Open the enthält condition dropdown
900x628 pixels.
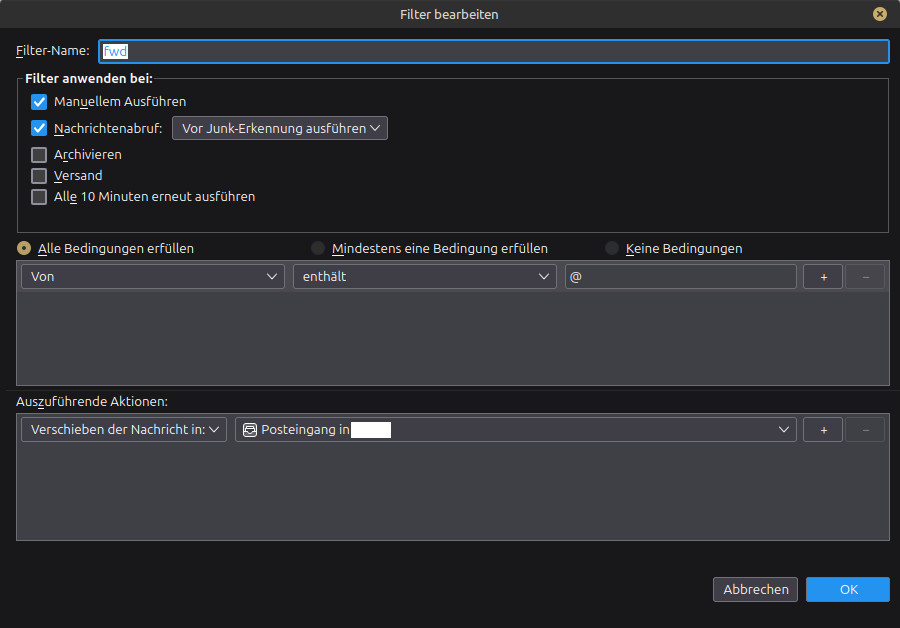point(425,277)
